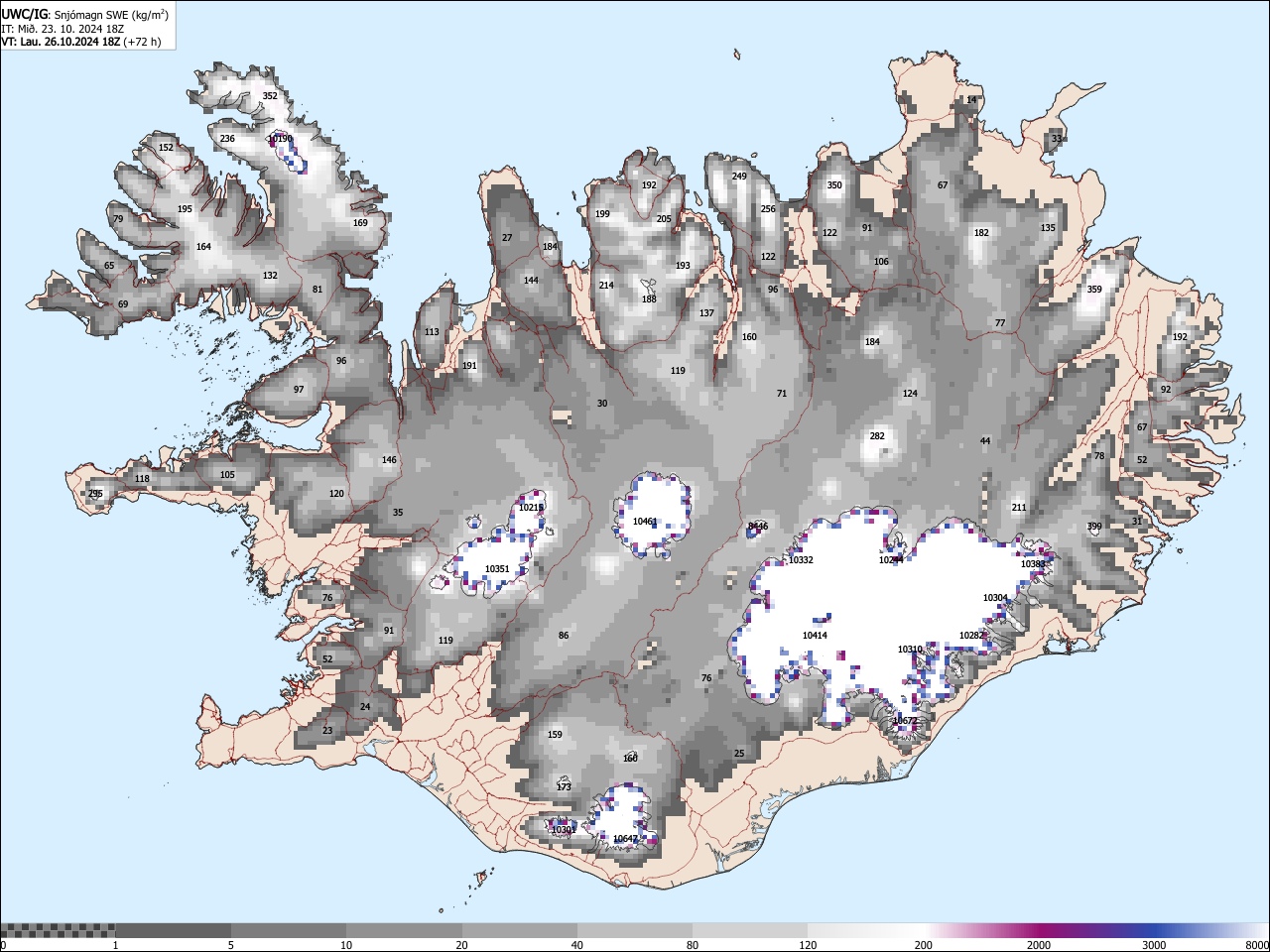Click the glacier value 10244
This screenshot has width=1270, height=952.
[891, 560]
